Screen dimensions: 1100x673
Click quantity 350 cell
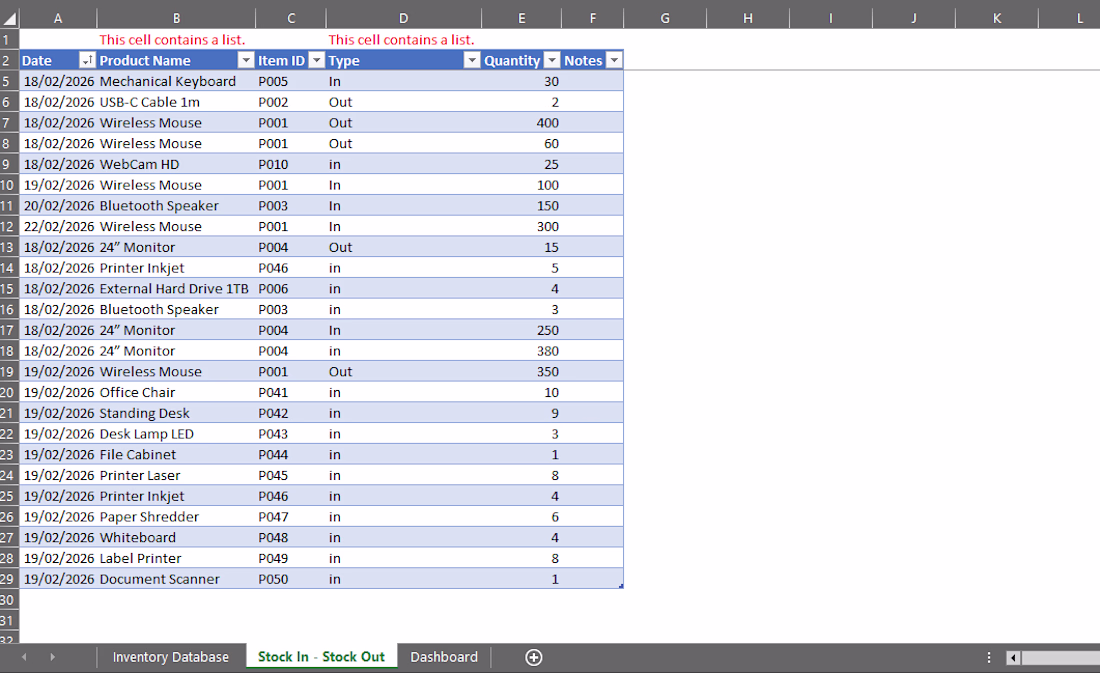pos(521,371)
